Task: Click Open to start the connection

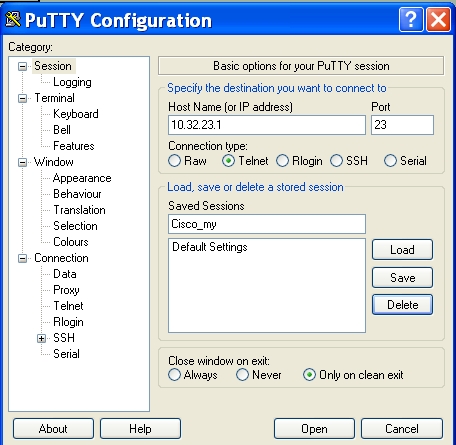Action: pos(314,429)
